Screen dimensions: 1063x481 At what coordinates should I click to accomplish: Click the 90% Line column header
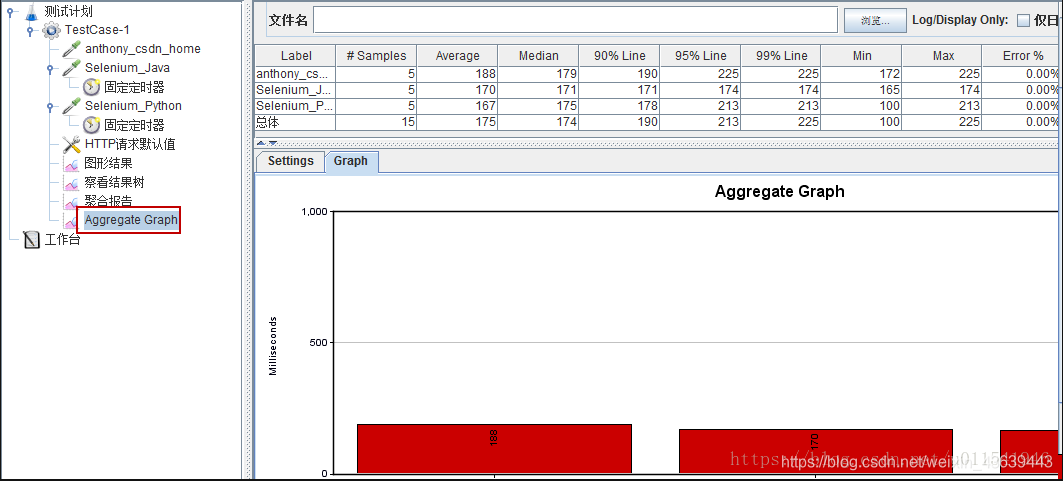point(620,56)
